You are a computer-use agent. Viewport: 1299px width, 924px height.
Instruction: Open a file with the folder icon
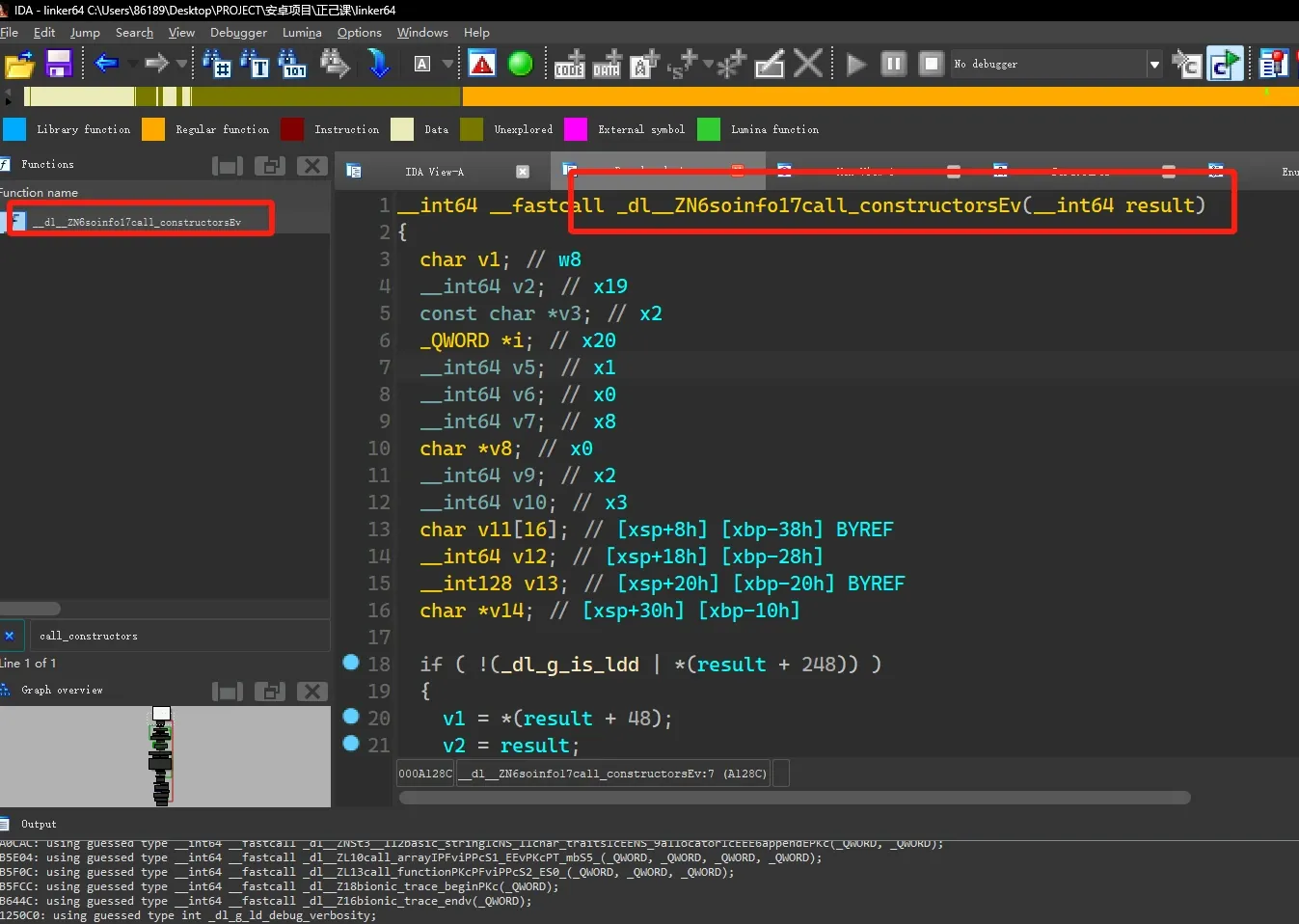click(x=19, y=65)
